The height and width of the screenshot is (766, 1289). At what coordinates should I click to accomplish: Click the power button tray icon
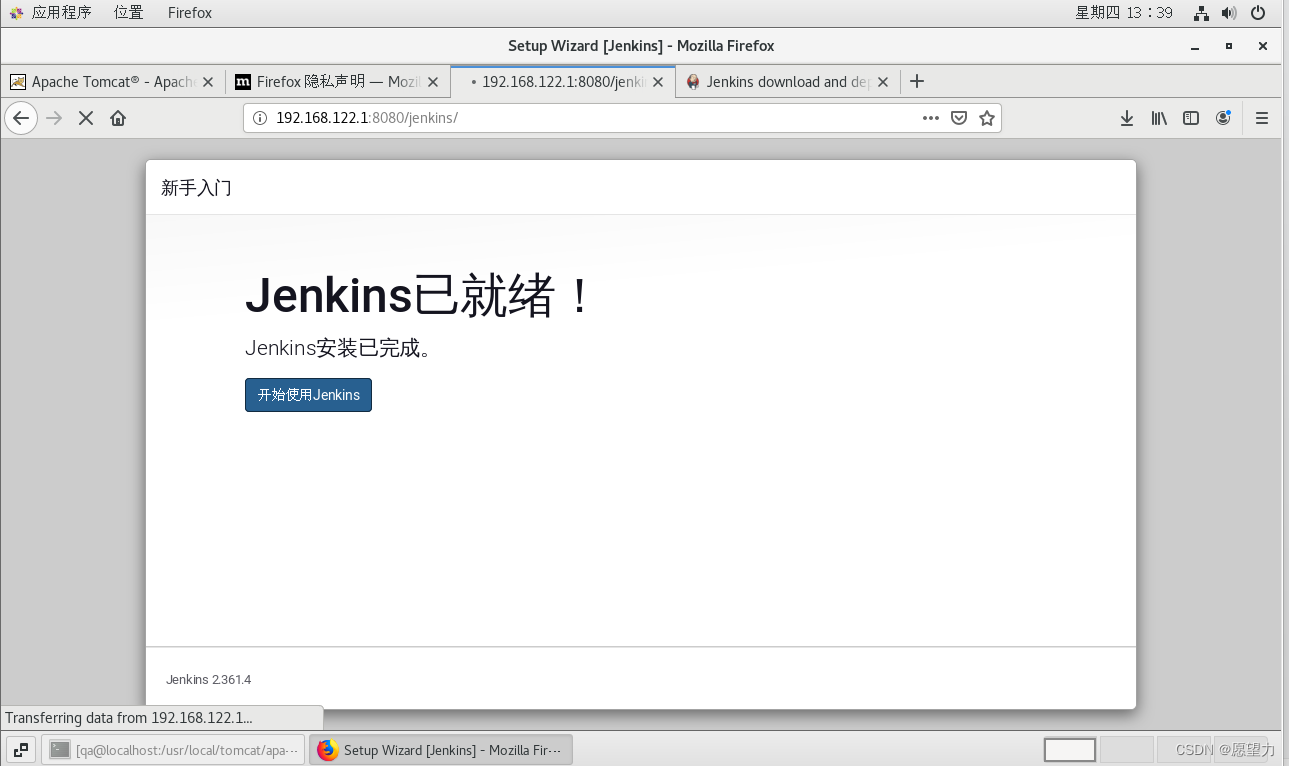pos(1258,13)
